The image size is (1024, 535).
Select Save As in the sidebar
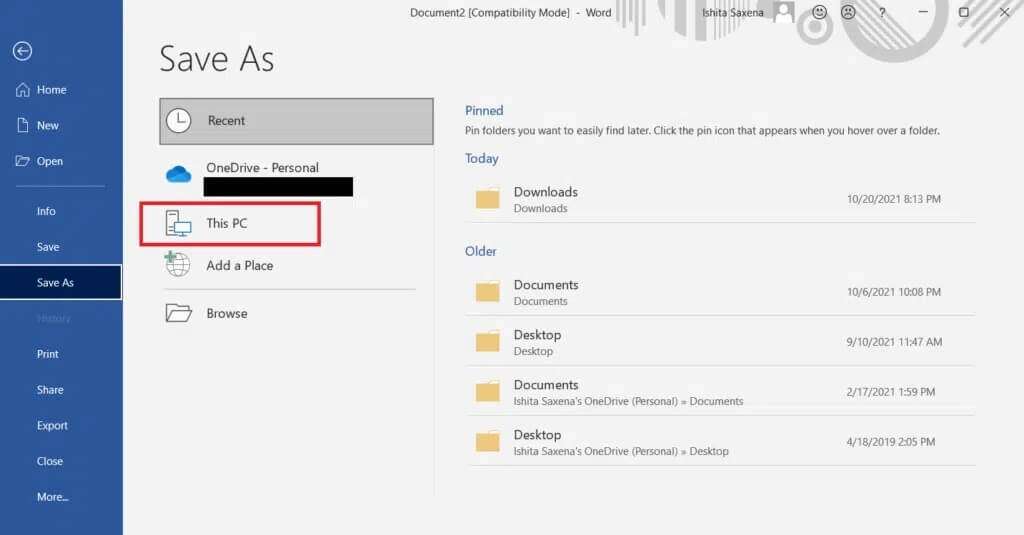61,282
